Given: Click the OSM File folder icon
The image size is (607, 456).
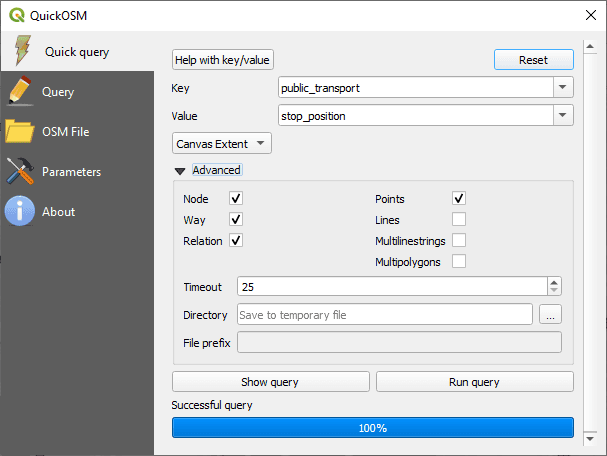Looking at the screenshot, I should (20, 132).
